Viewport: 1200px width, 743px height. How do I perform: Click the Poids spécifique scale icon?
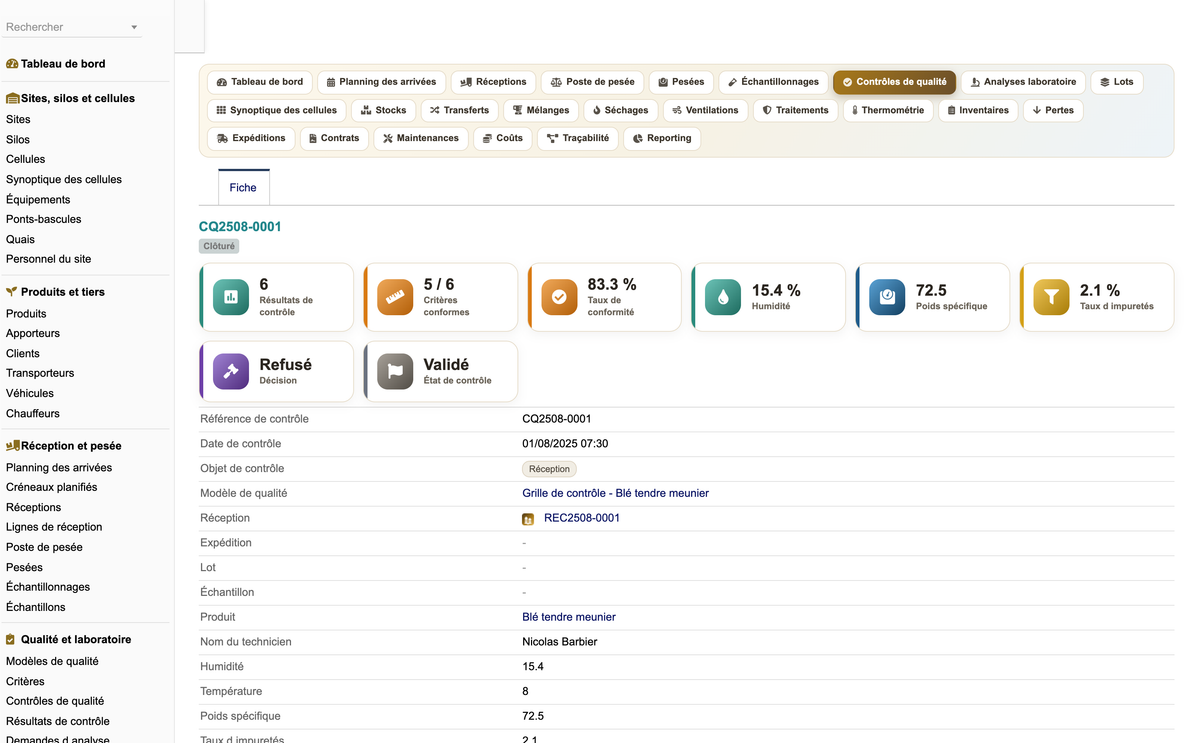pyautogui.click(x=887, y=297)
